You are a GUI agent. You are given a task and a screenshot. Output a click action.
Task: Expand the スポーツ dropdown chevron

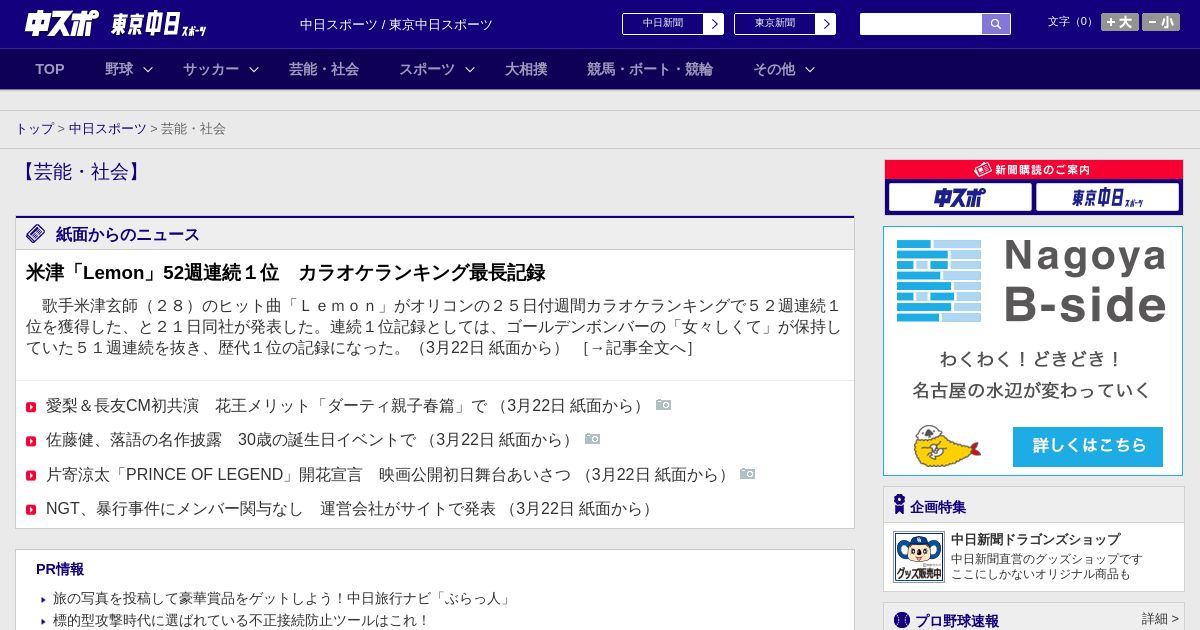(x=470, y=69)
